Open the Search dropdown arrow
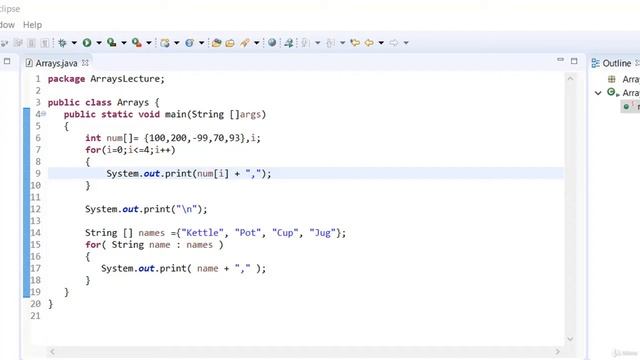Screen dimensions: 640x360 257,42
